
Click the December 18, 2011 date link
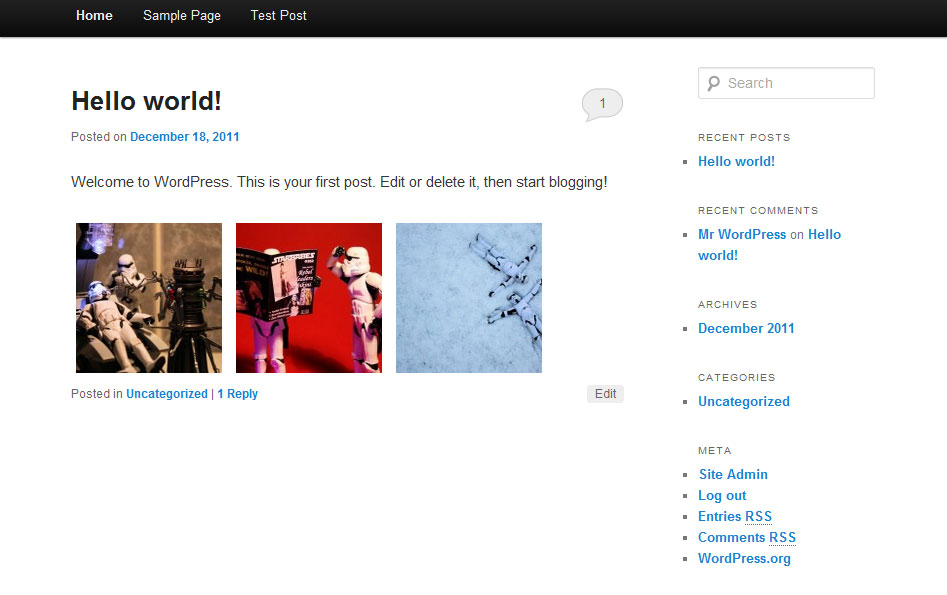click(185, 137)
